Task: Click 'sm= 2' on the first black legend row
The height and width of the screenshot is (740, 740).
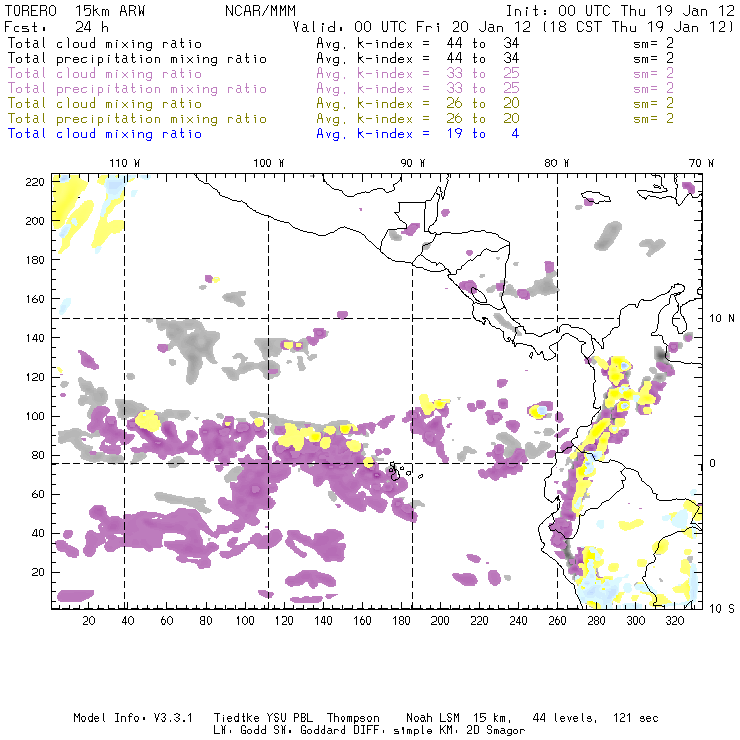Action: 653,44
